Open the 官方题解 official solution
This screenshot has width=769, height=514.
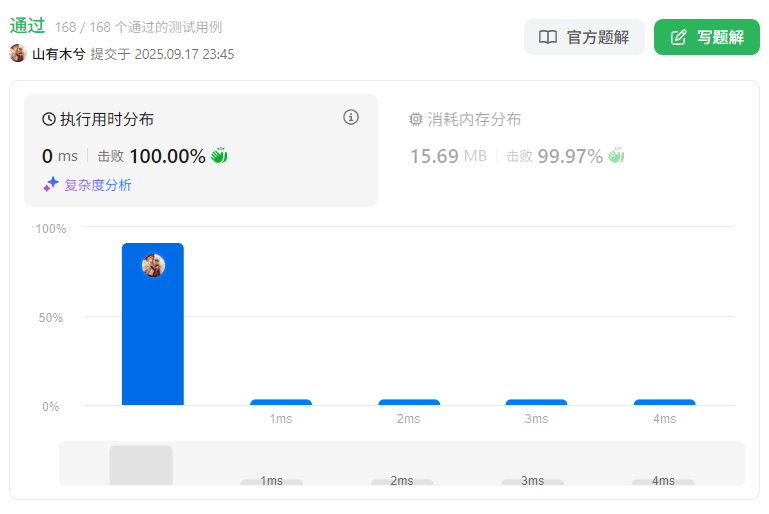pyautogui.click(x=584, y=37)
